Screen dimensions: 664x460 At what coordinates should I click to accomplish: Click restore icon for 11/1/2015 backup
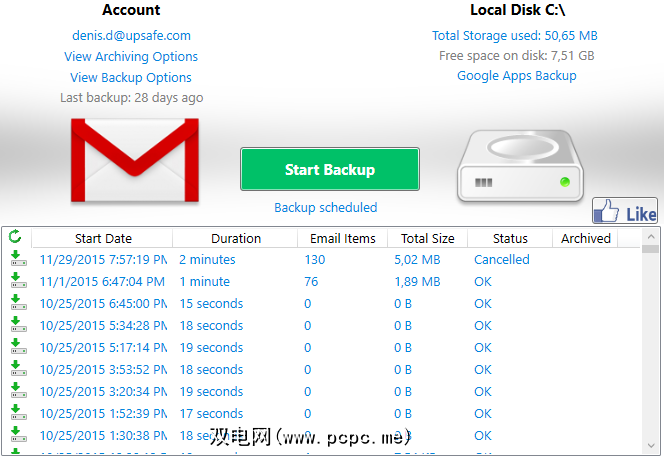coord(17,282)
